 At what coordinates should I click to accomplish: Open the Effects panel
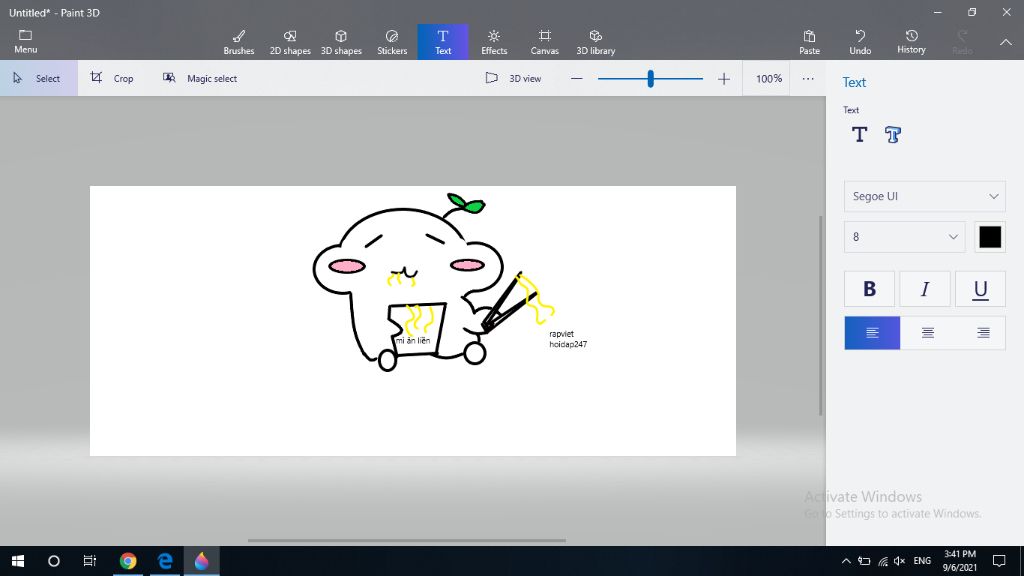point(494,42)
